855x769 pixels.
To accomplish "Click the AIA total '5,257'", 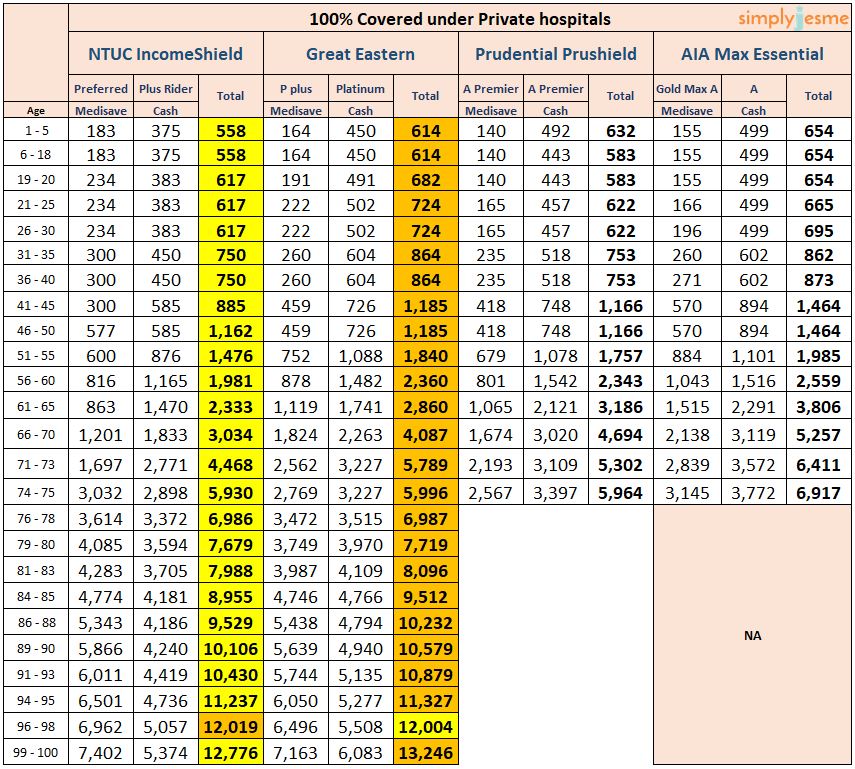I will 818,435.
